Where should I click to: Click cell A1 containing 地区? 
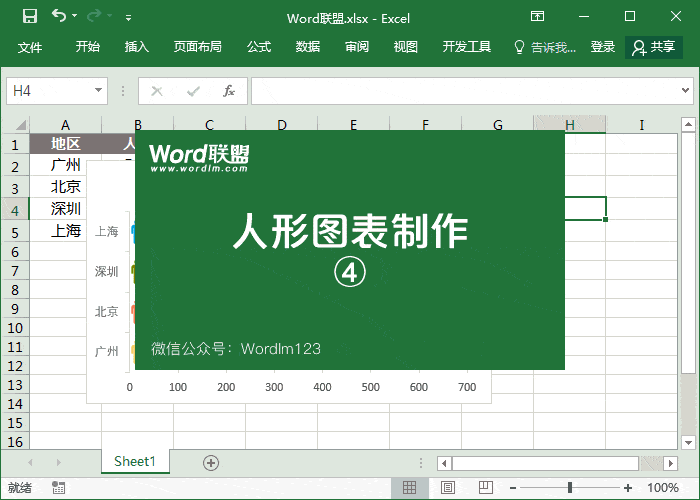coord(66,144)
